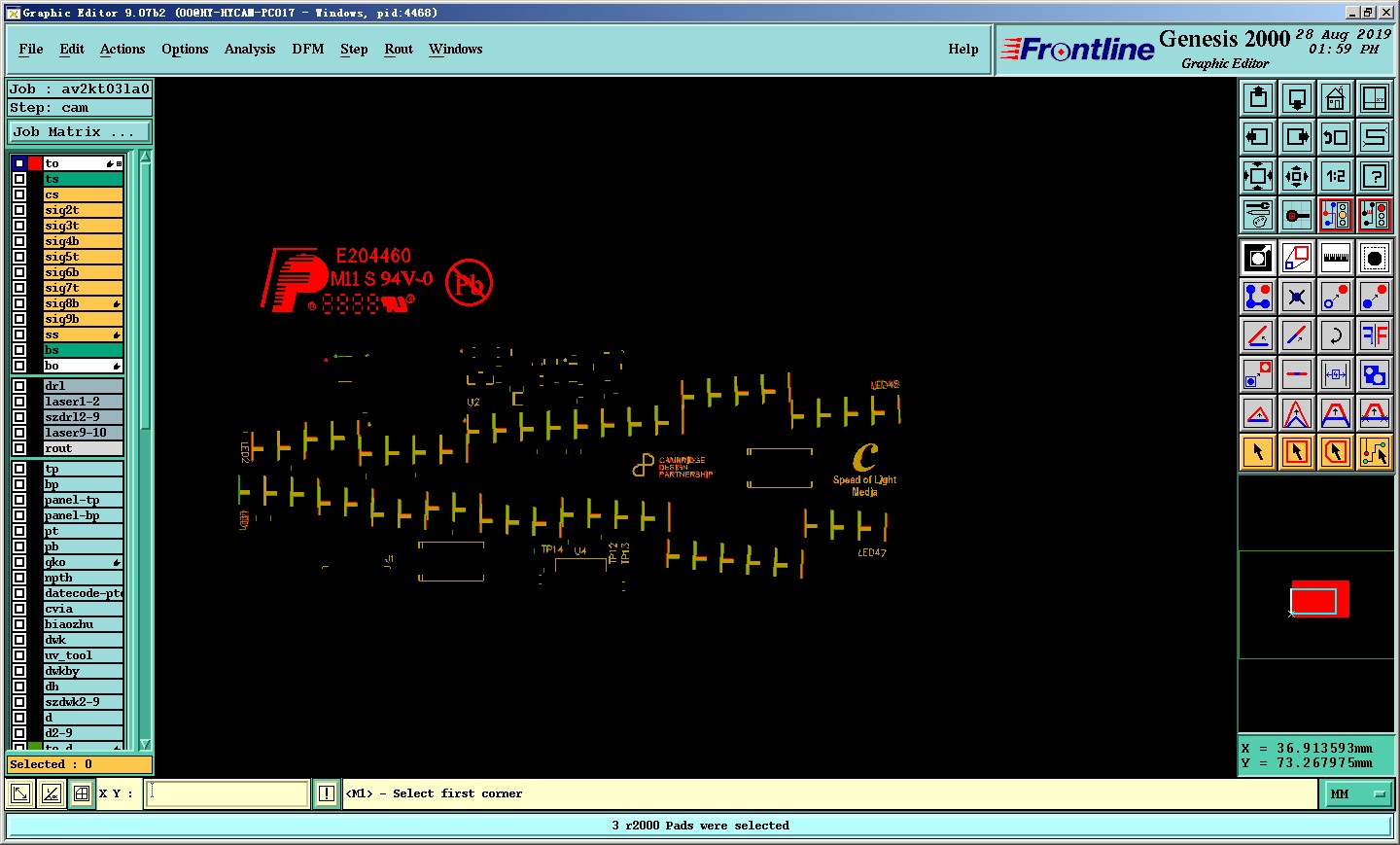This screenshot has height=845, width=1400.
Task: Select the biaozhu layer row
Action: (x=83, y=624)
